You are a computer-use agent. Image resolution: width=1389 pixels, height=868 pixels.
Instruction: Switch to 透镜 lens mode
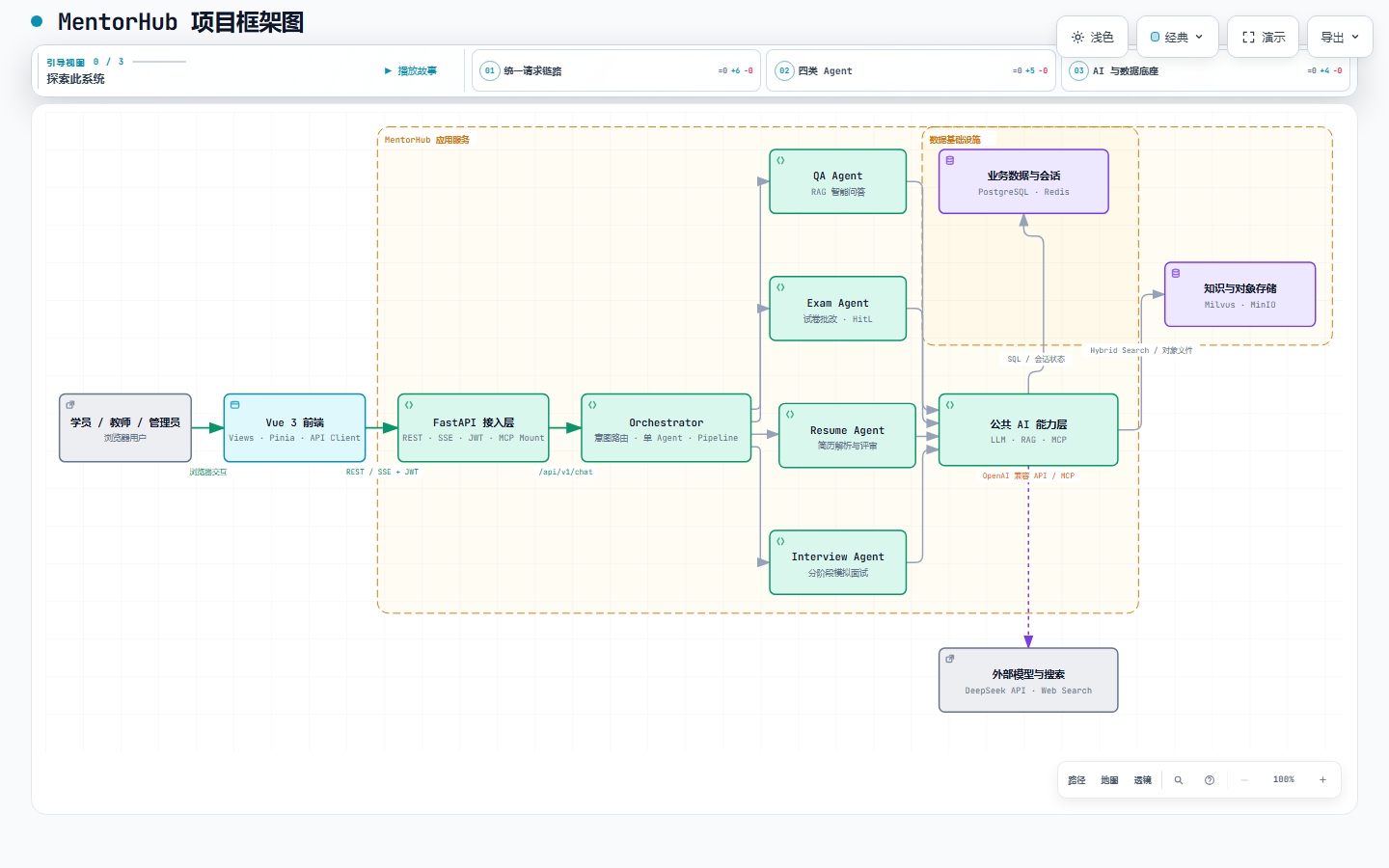coord(1143,780)
